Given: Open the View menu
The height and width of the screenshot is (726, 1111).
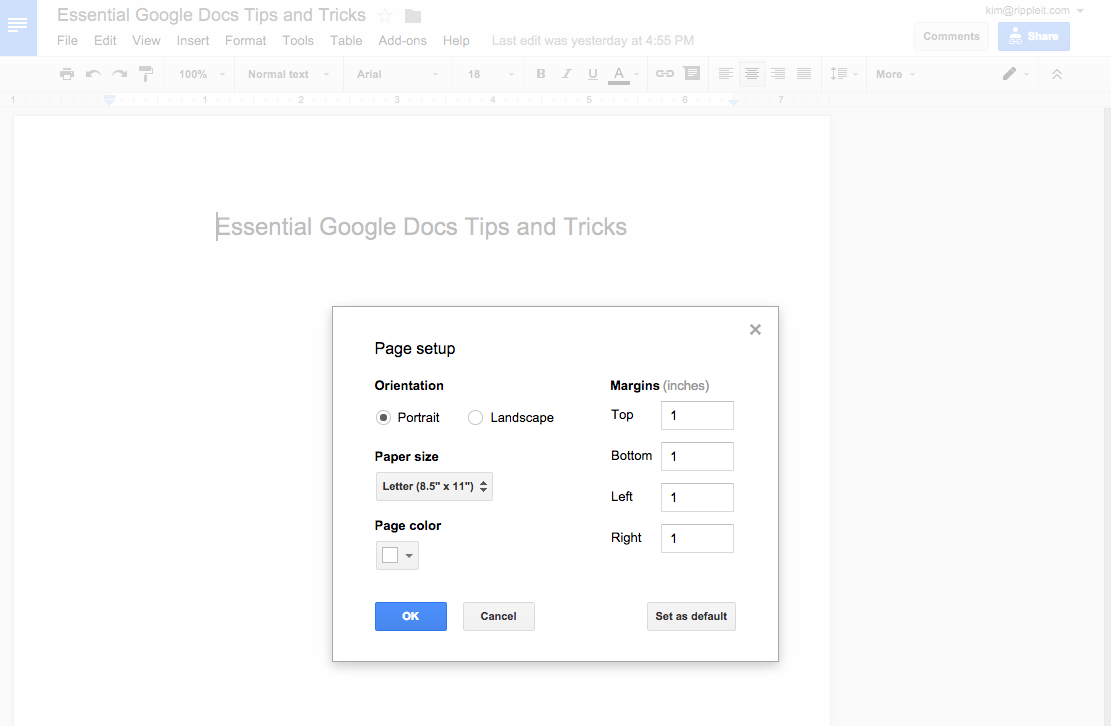Looking at the screenshot, I should 146,40.
